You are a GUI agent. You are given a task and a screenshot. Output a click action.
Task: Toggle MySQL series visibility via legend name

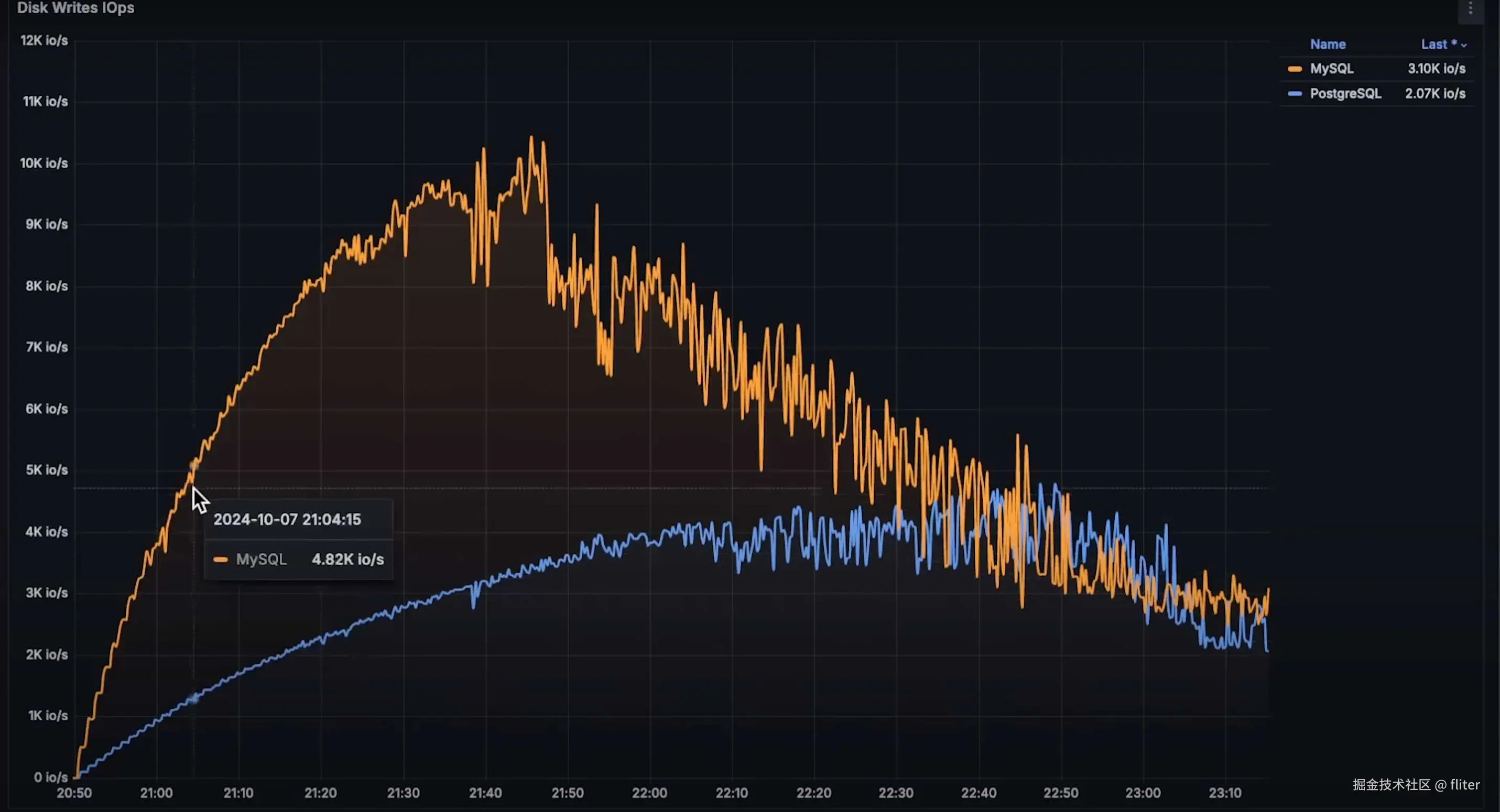pyautogui.click(x=1331, y=69)
